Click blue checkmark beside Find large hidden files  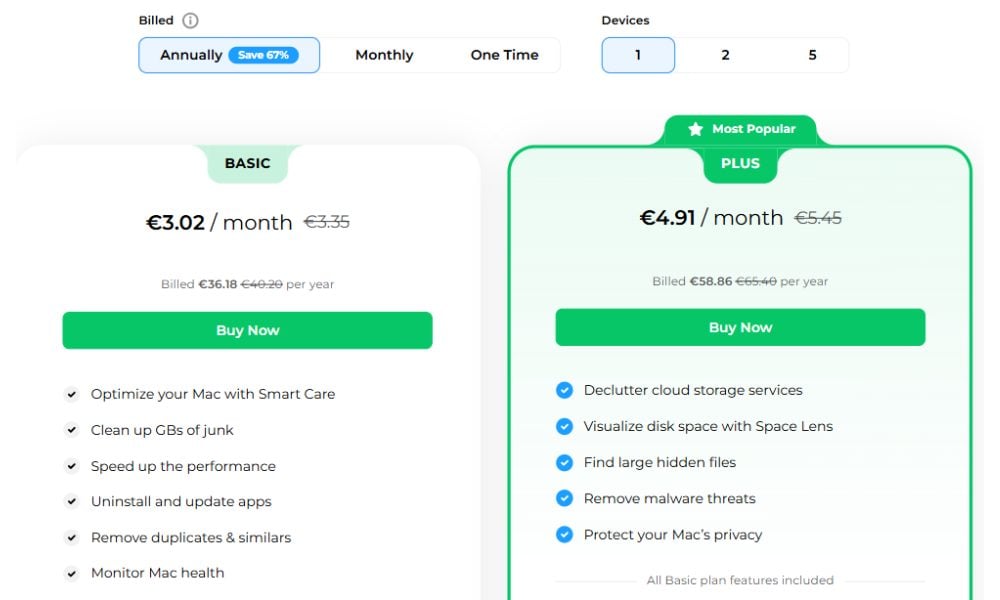click(565, 462)
